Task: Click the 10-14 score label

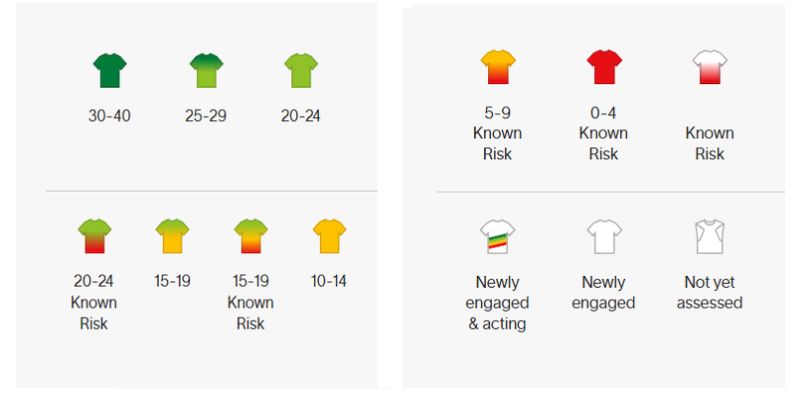Action: (329, 281)
